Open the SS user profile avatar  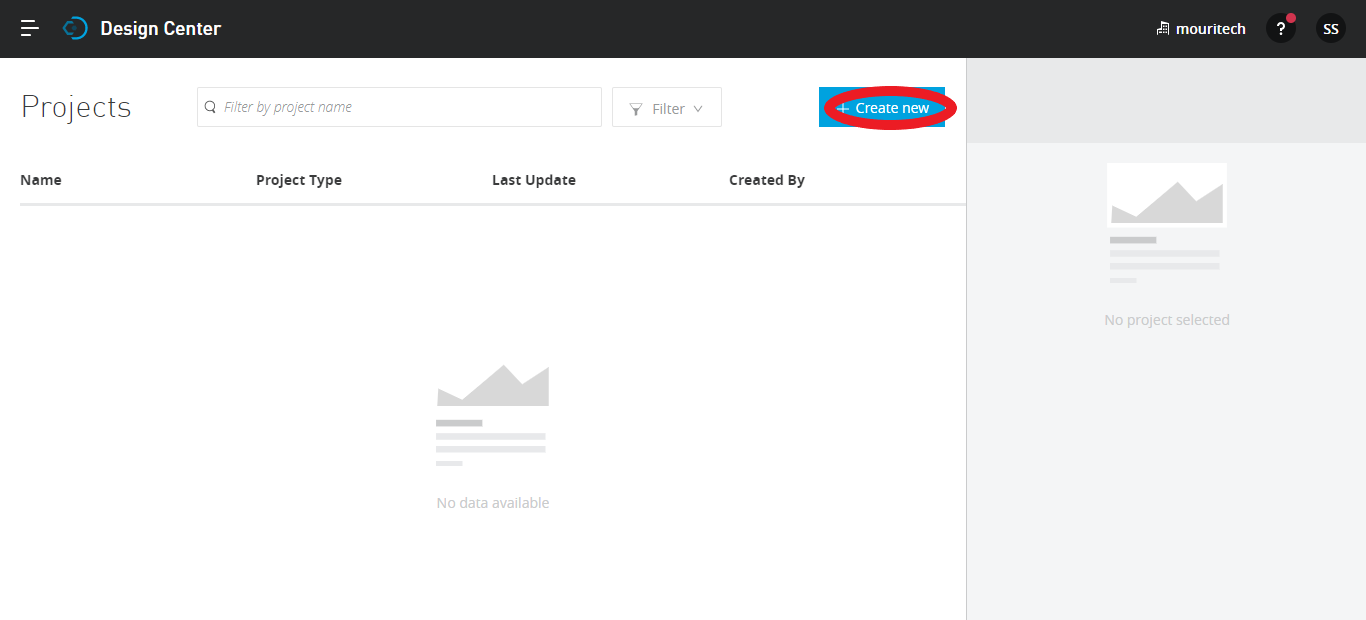1330,29
